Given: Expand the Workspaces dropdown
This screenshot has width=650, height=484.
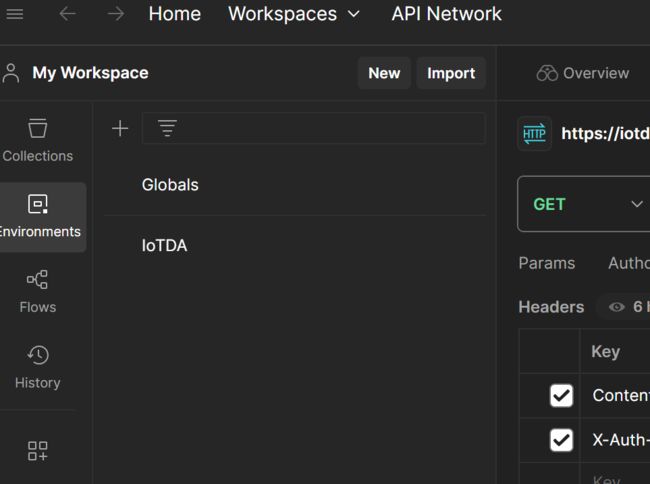Looking at the screenshot, I should point(293,14).
